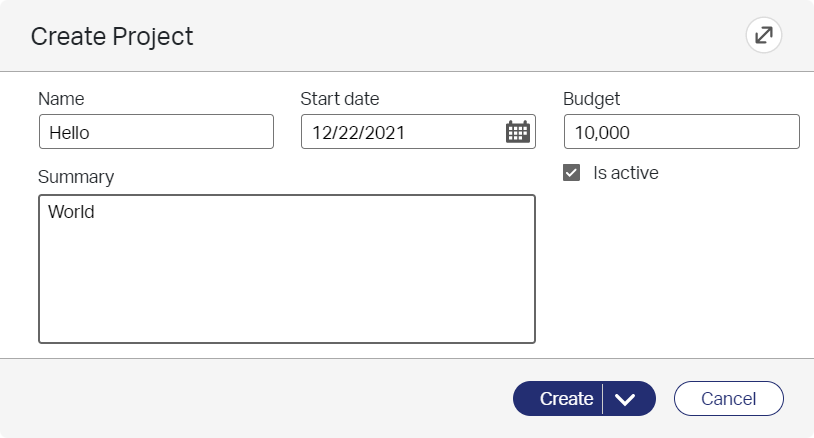814x438 pixels.
Task: Click the Summary field label
Action: click(x=76, y=177)
